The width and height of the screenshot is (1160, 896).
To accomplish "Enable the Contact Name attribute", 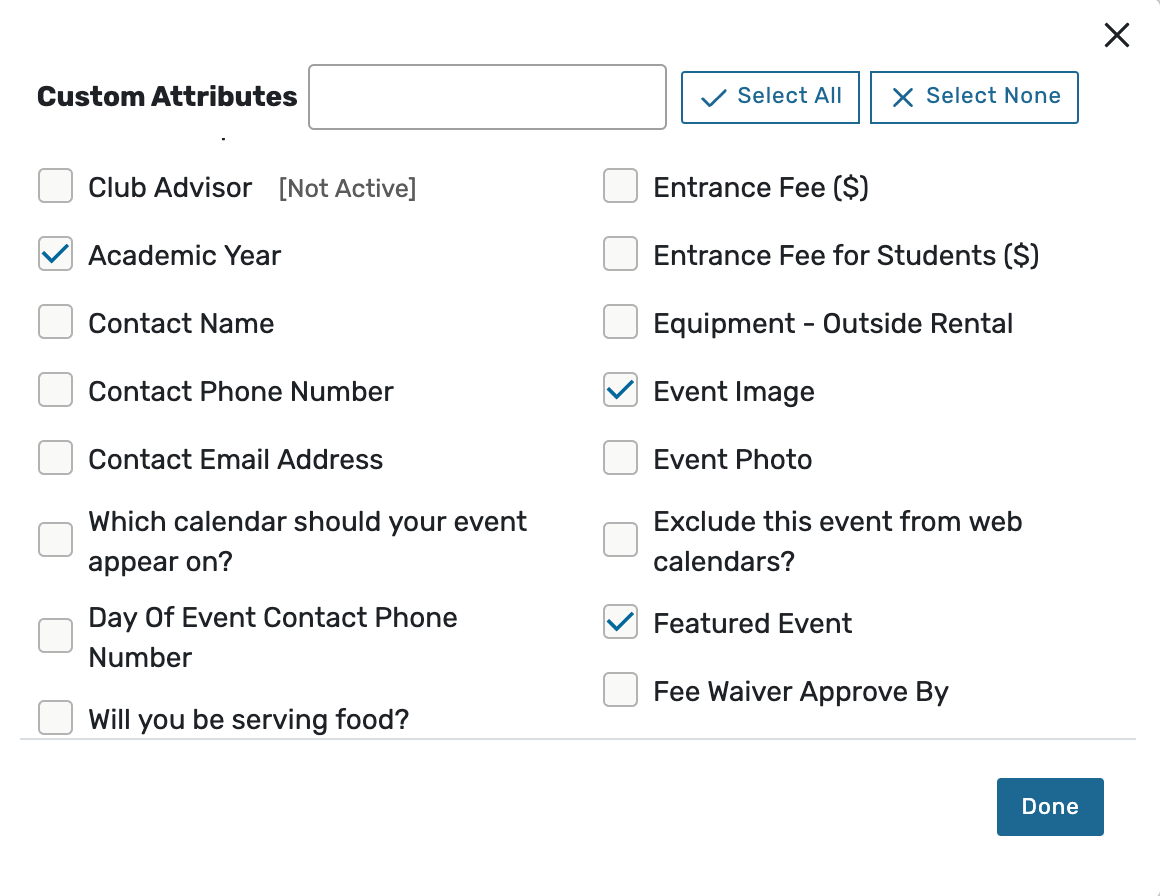I will point(56,322).
